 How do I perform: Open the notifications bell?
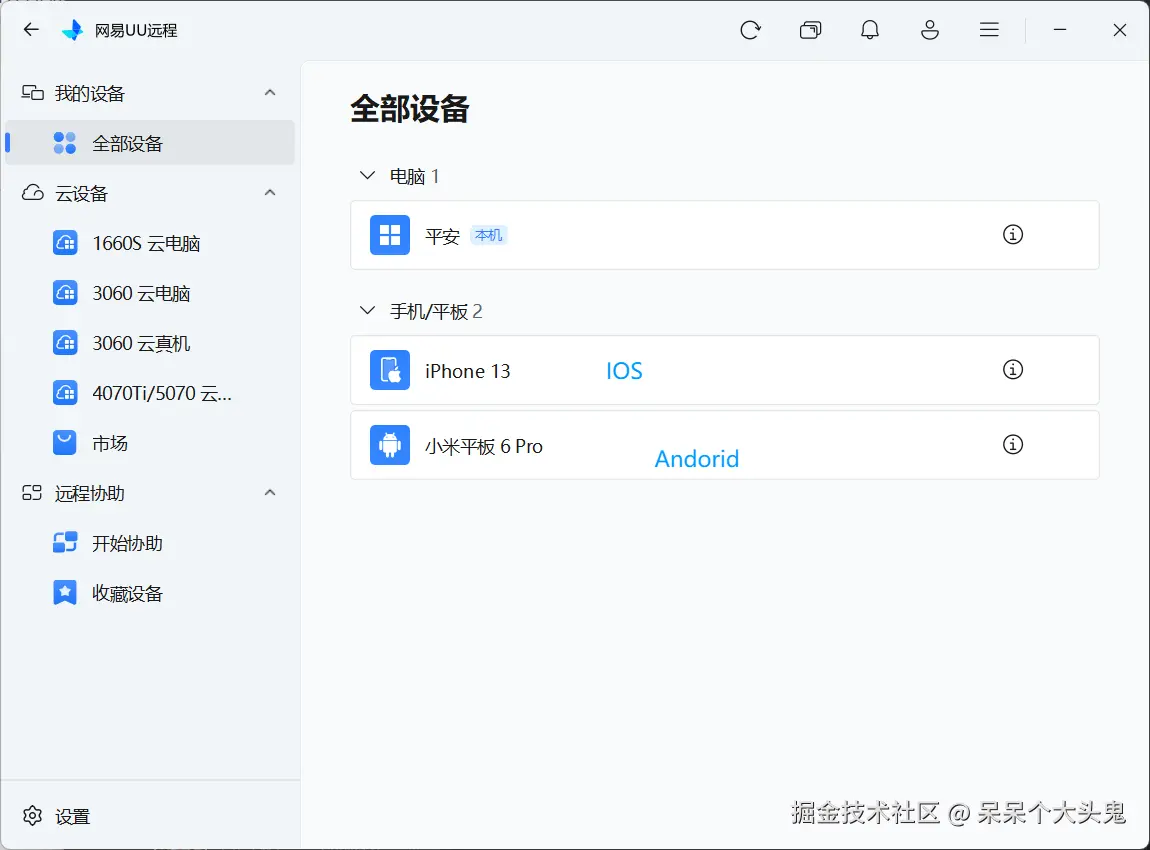pos(870,30)
